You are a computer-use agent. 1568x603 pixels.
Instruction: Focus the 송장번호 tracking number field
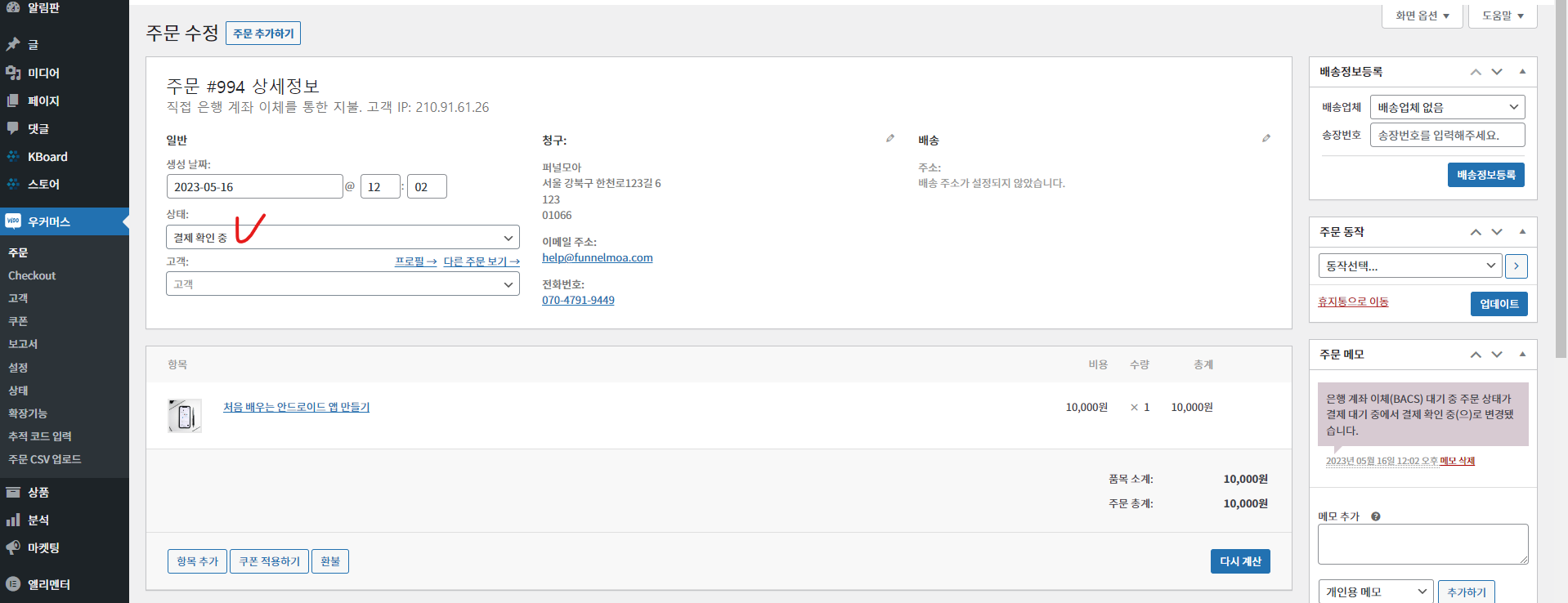[x=1447, y=135]
